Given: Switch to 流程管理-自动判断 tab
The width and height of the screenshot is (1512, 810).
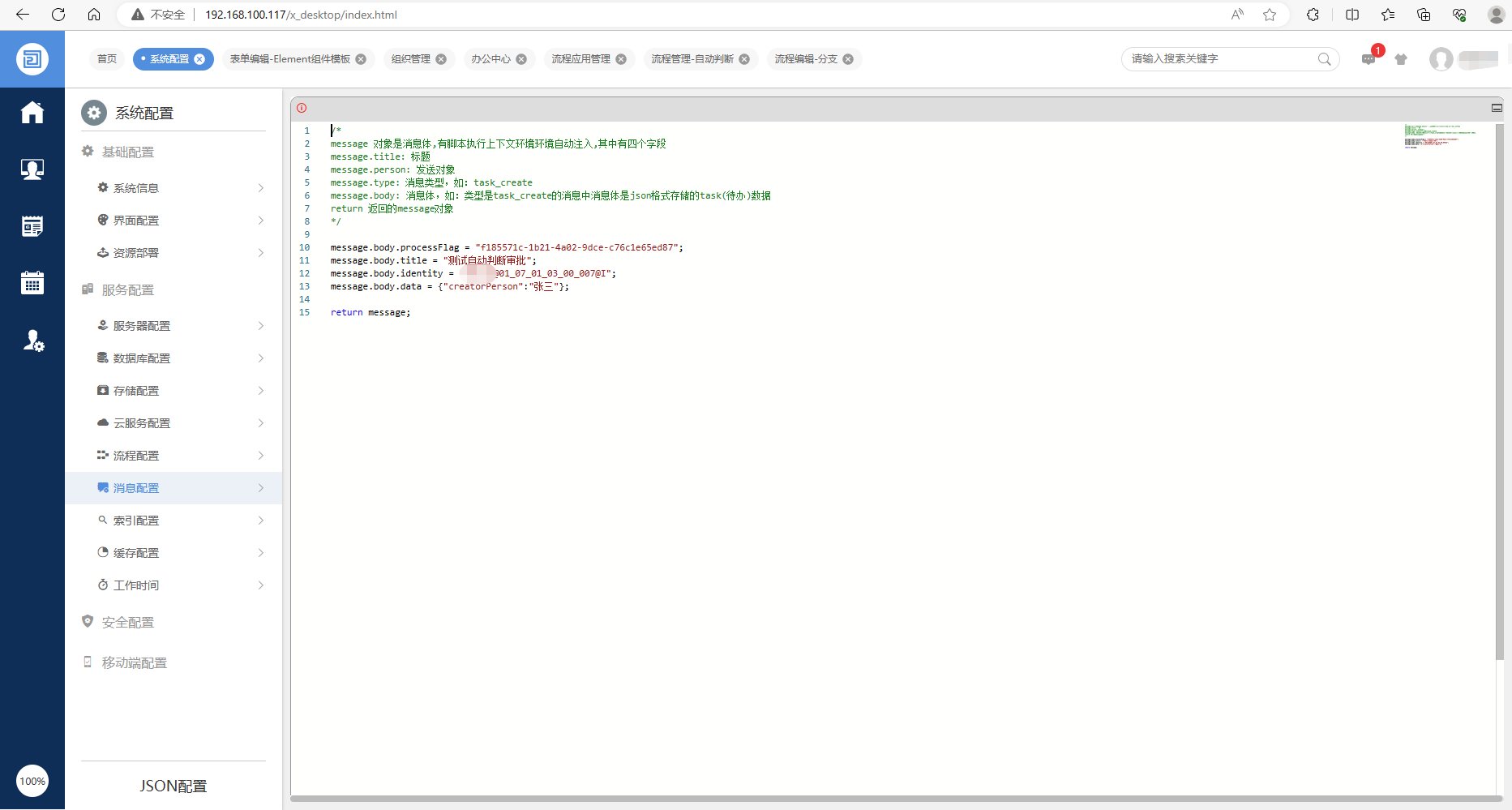Looking at the screenshot, I should (692, 59).
